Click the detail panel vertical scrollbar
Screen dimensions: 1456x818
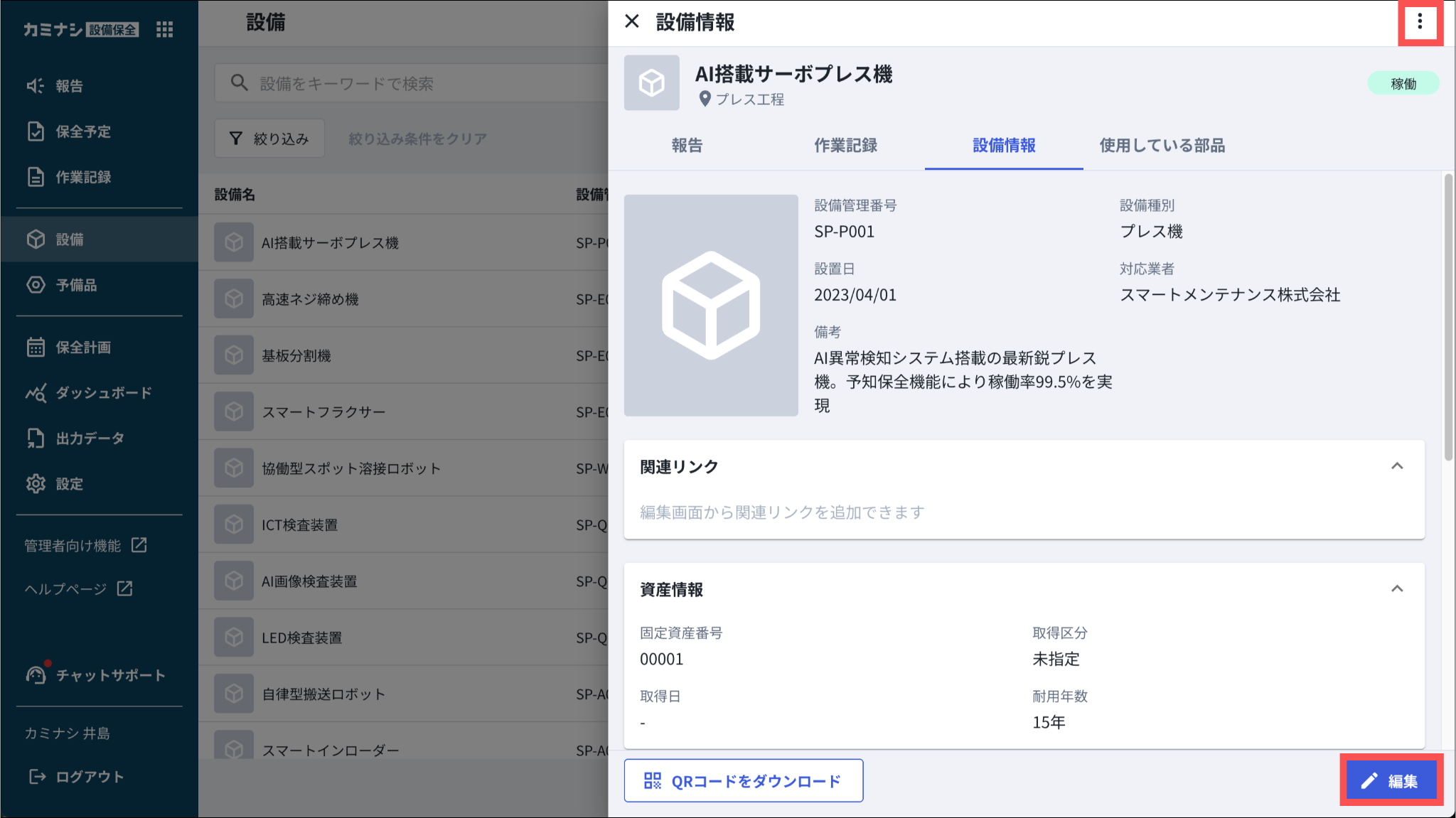tap(1448, 316)
